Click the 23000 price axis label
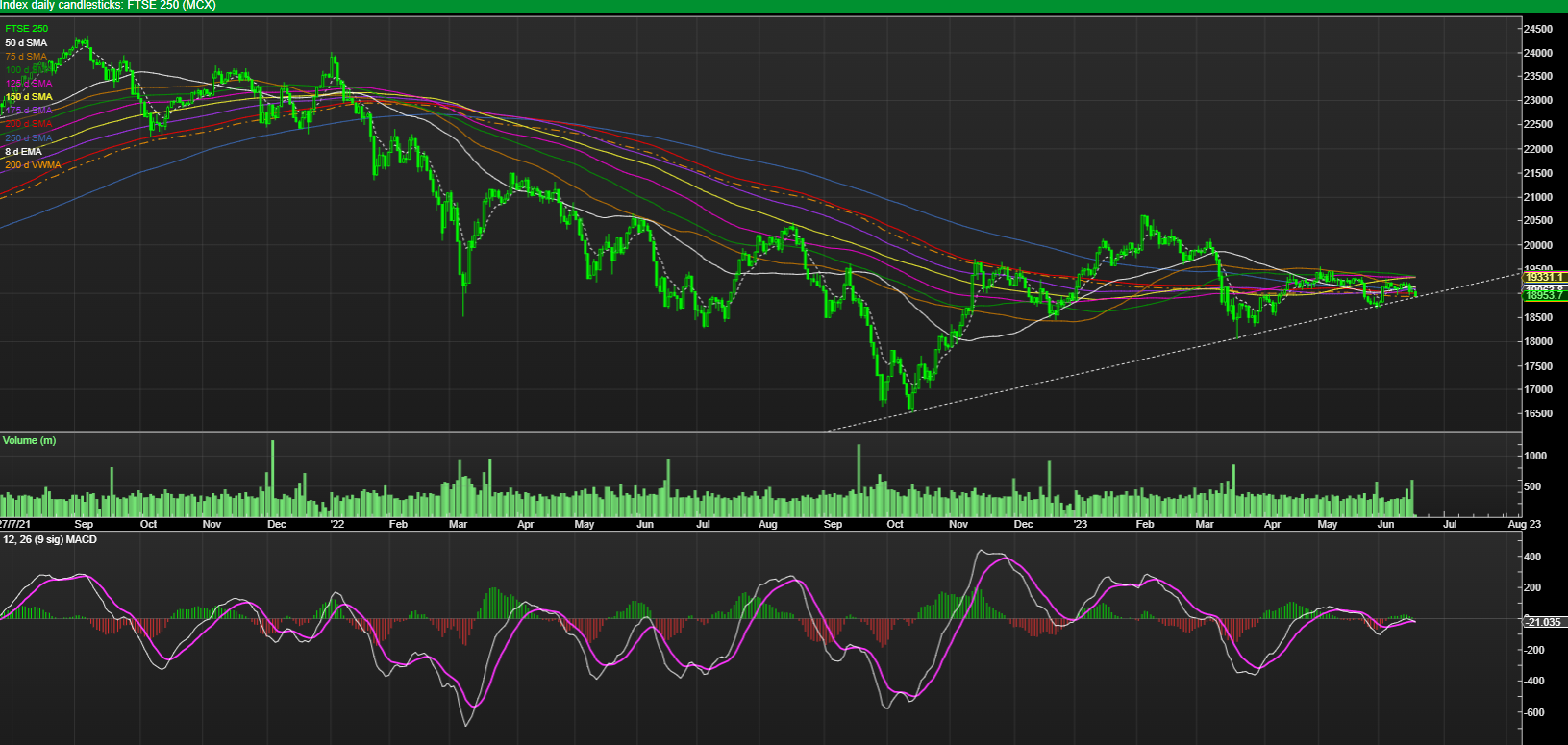This screenshot has height=745, width=1568. (x=1538, y=100)
